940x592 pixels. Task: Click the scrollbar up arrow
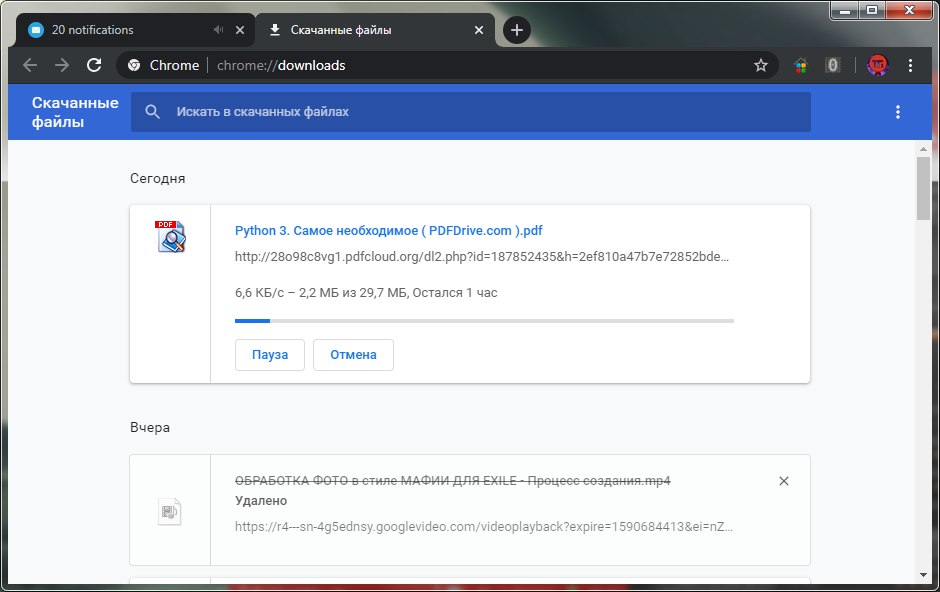923,149
